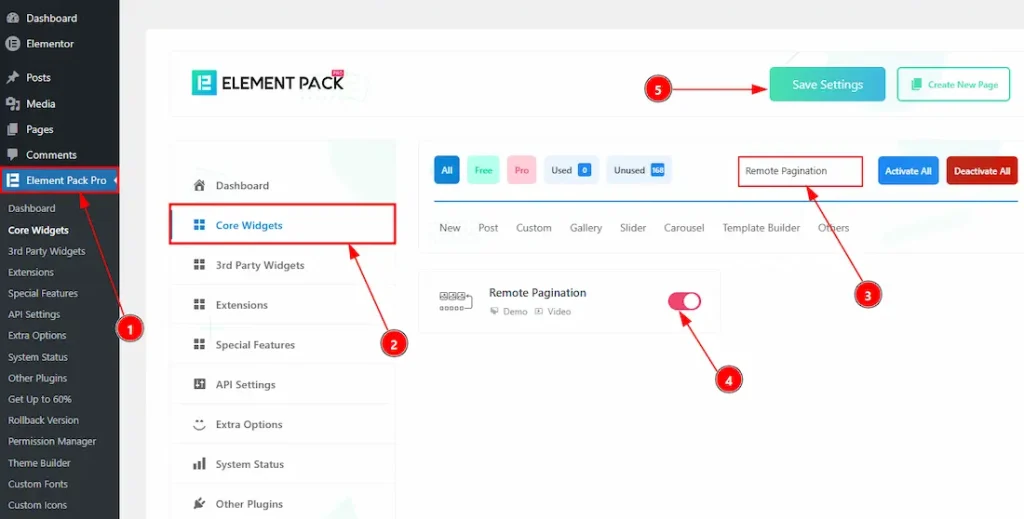Screen dimensions: 1024x519
Task: Click the grid icon beside Core Widgets
Action: click(199, 225)
